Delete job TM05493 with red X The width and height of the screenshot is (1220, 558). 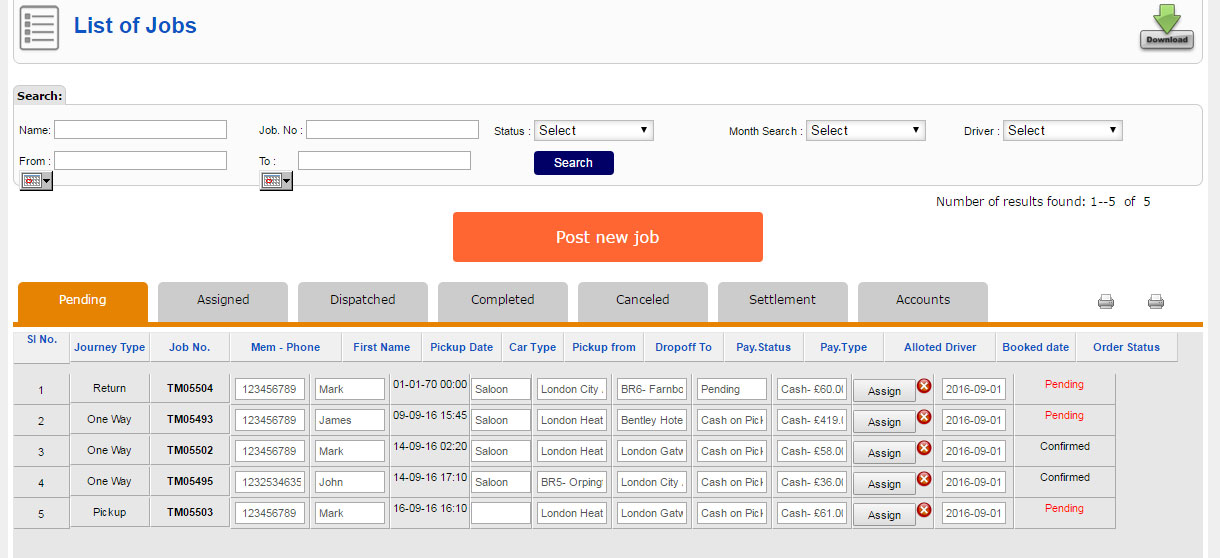tap(924, 417)
